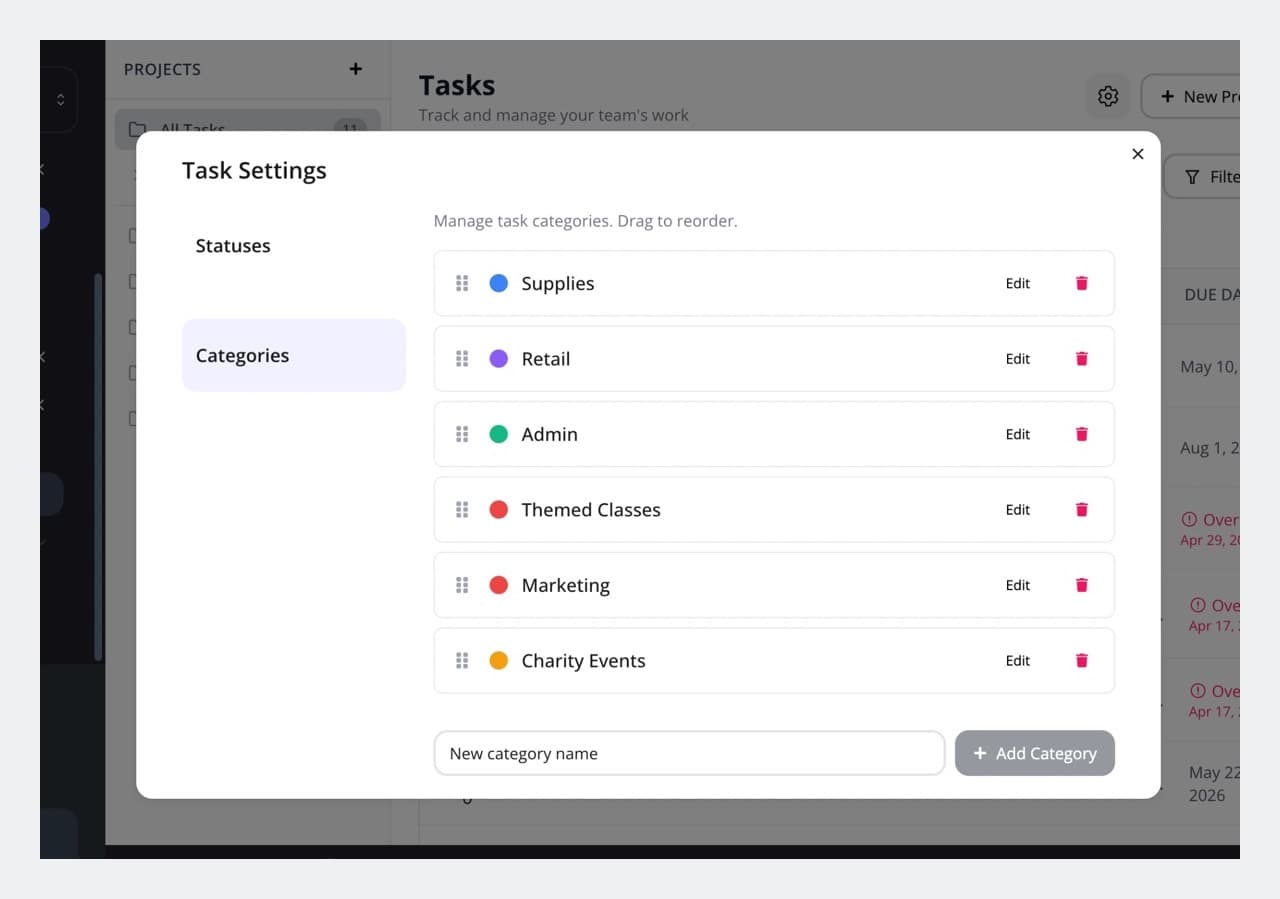The image size is (1280, 899).
Task: Click the New Project button
Action: pos(1191,96)
